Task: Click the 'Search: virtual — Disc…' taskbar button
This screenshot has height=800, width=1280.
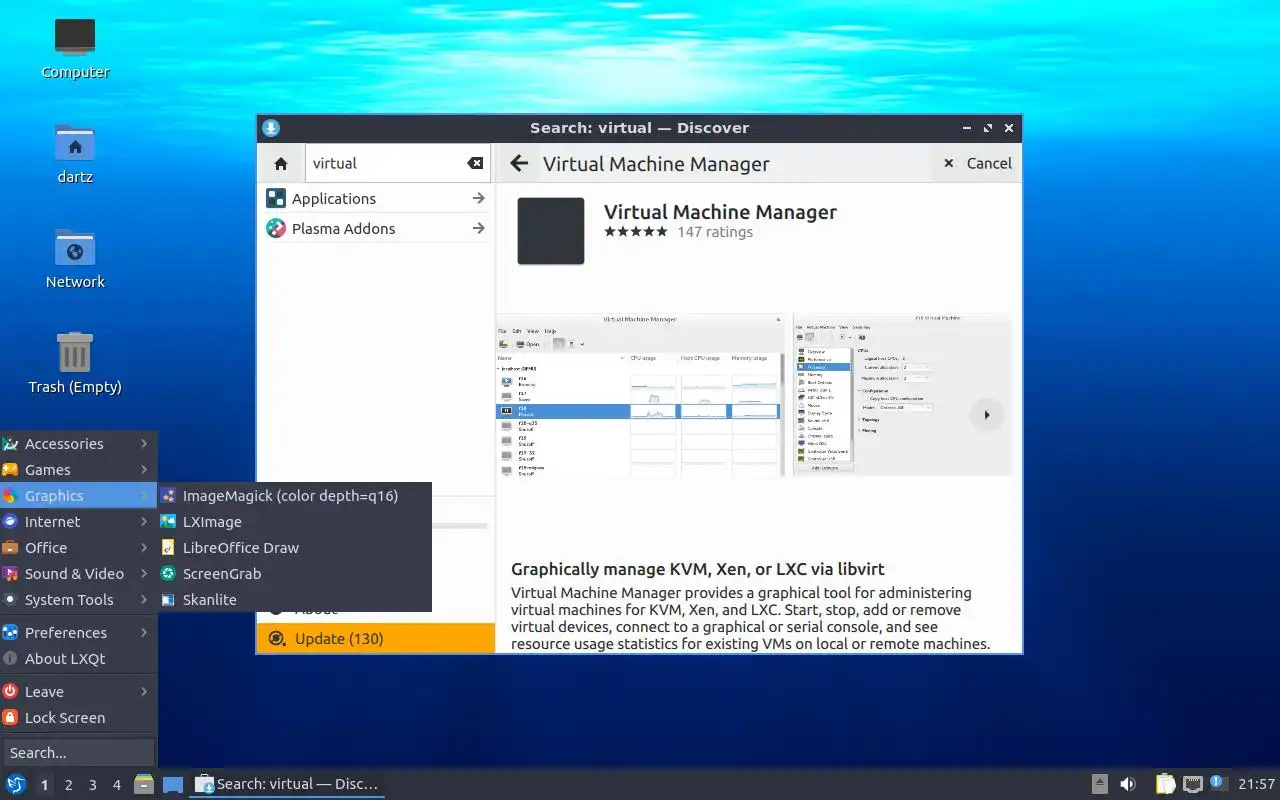Action: click(x=288, y=784)
